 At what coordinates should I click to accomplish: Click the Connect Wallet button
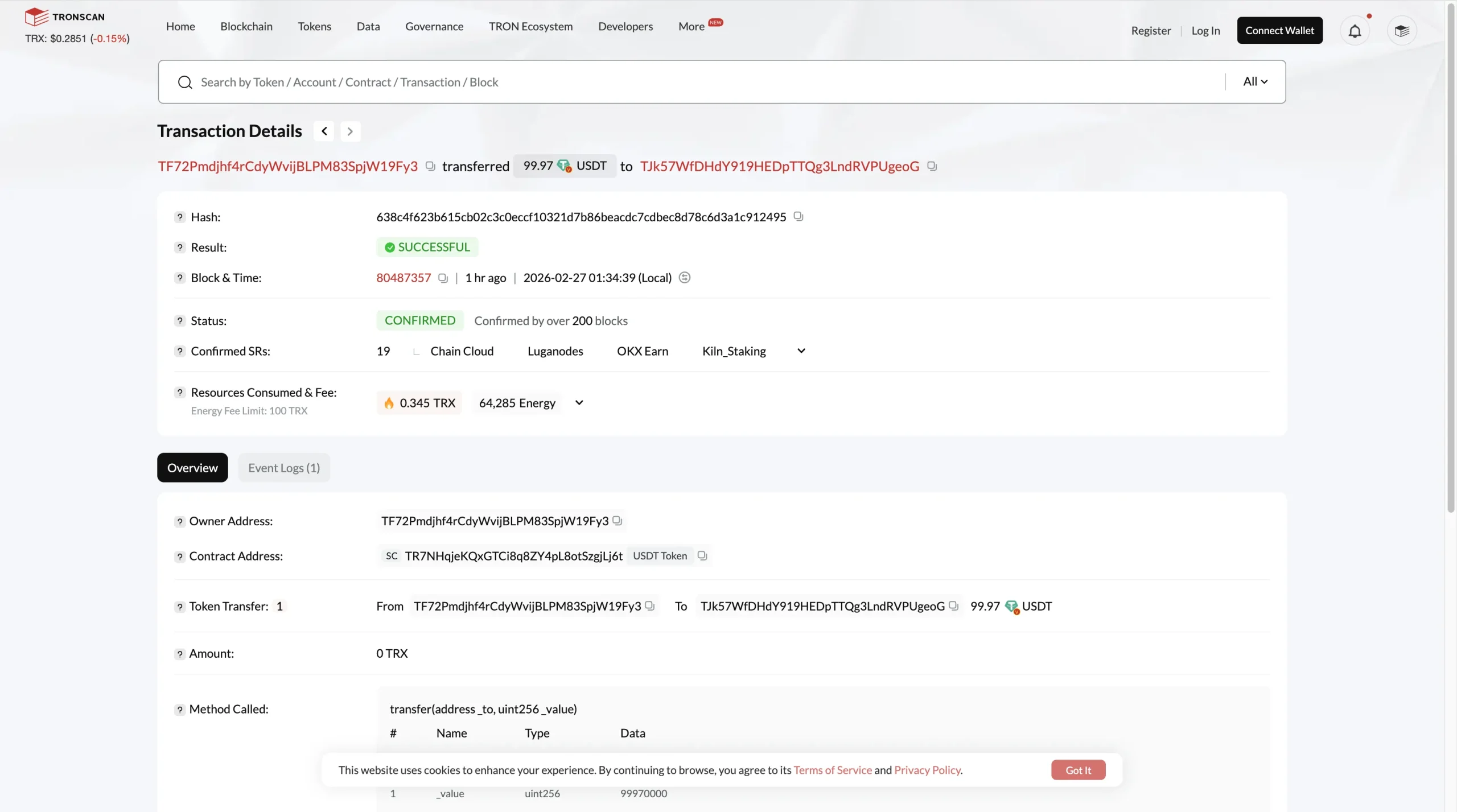point(1279,31)
